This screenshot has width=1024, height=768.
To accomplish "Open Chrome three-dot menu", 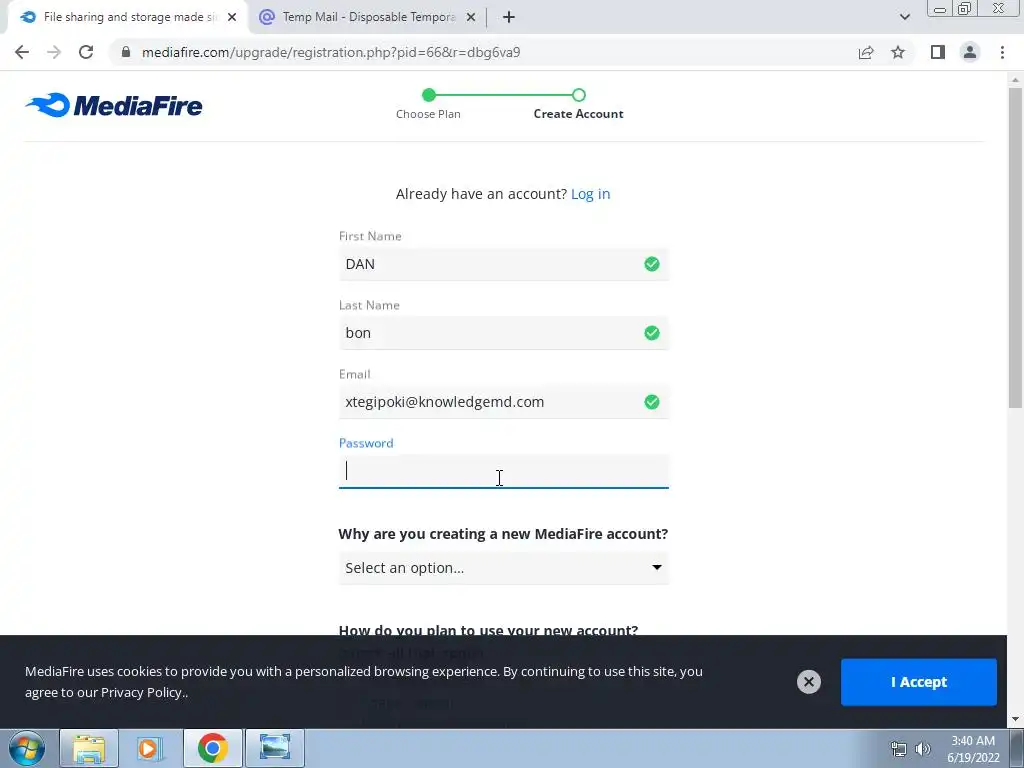I will pos(1002,52).
